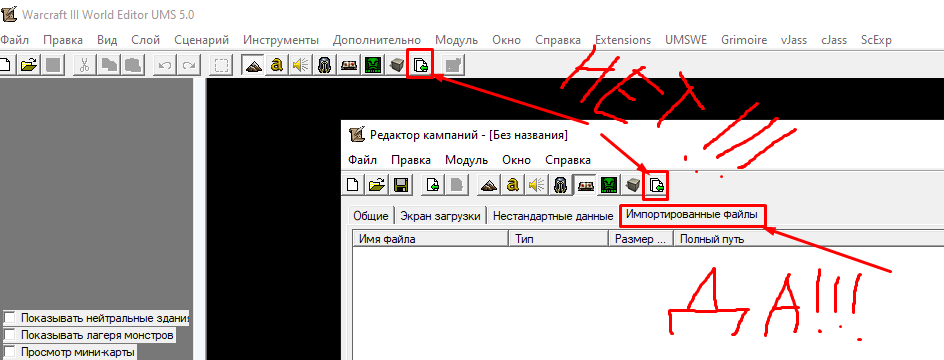Open Grimoire menu
Image resolution: width=944 pixels, height=360 pixels.
[744, 40]
